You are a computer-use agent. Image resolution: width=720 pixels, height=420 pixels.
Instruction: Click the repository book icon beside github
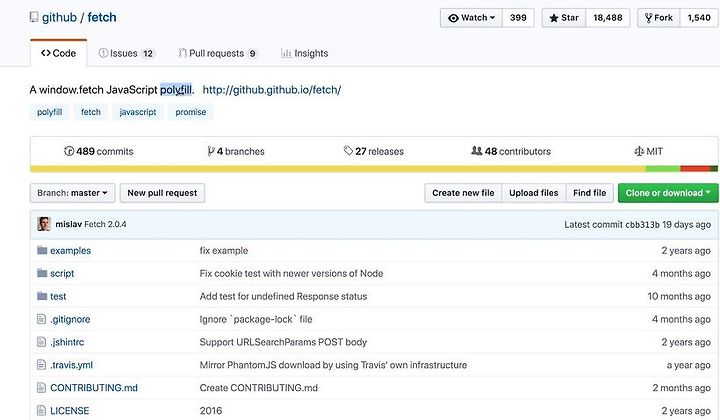click(34, 17)
